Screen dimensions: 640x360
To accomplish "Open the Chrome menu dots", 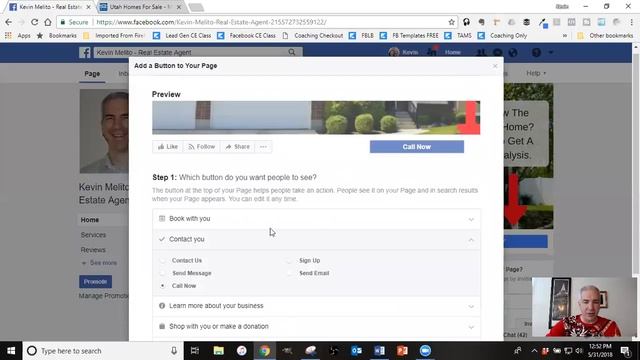I will tap(631, 22).
